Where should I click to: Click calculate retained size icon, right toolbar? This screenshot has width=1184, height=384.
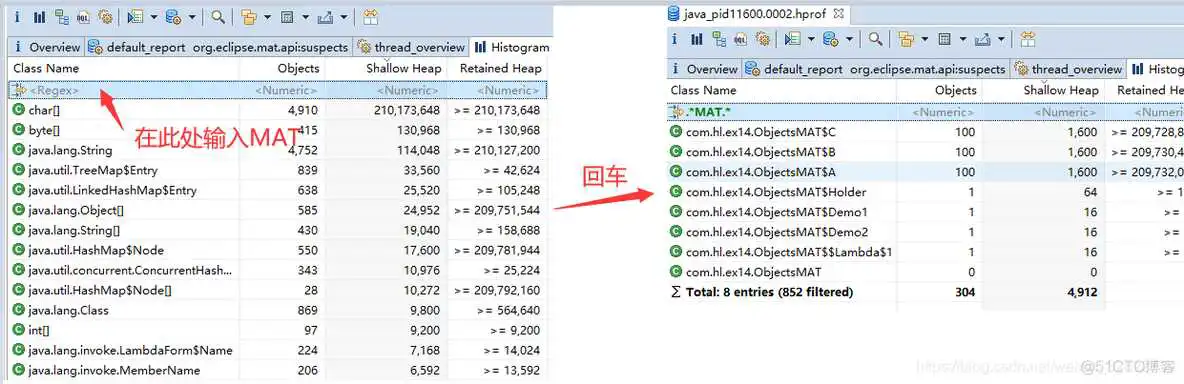point(944,38)
